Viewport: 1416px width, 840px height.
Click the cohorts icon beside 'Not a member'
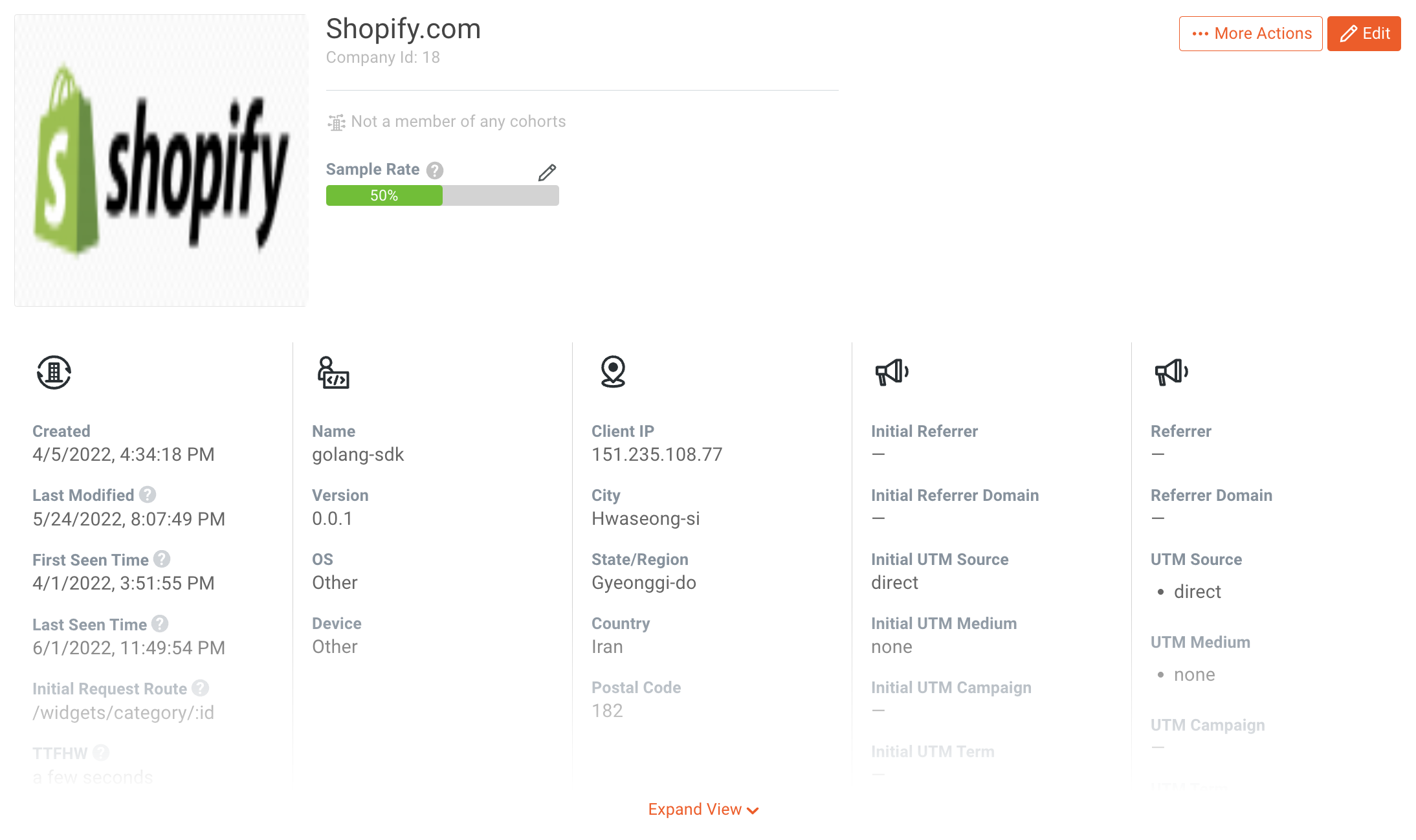tap(336, 122)
